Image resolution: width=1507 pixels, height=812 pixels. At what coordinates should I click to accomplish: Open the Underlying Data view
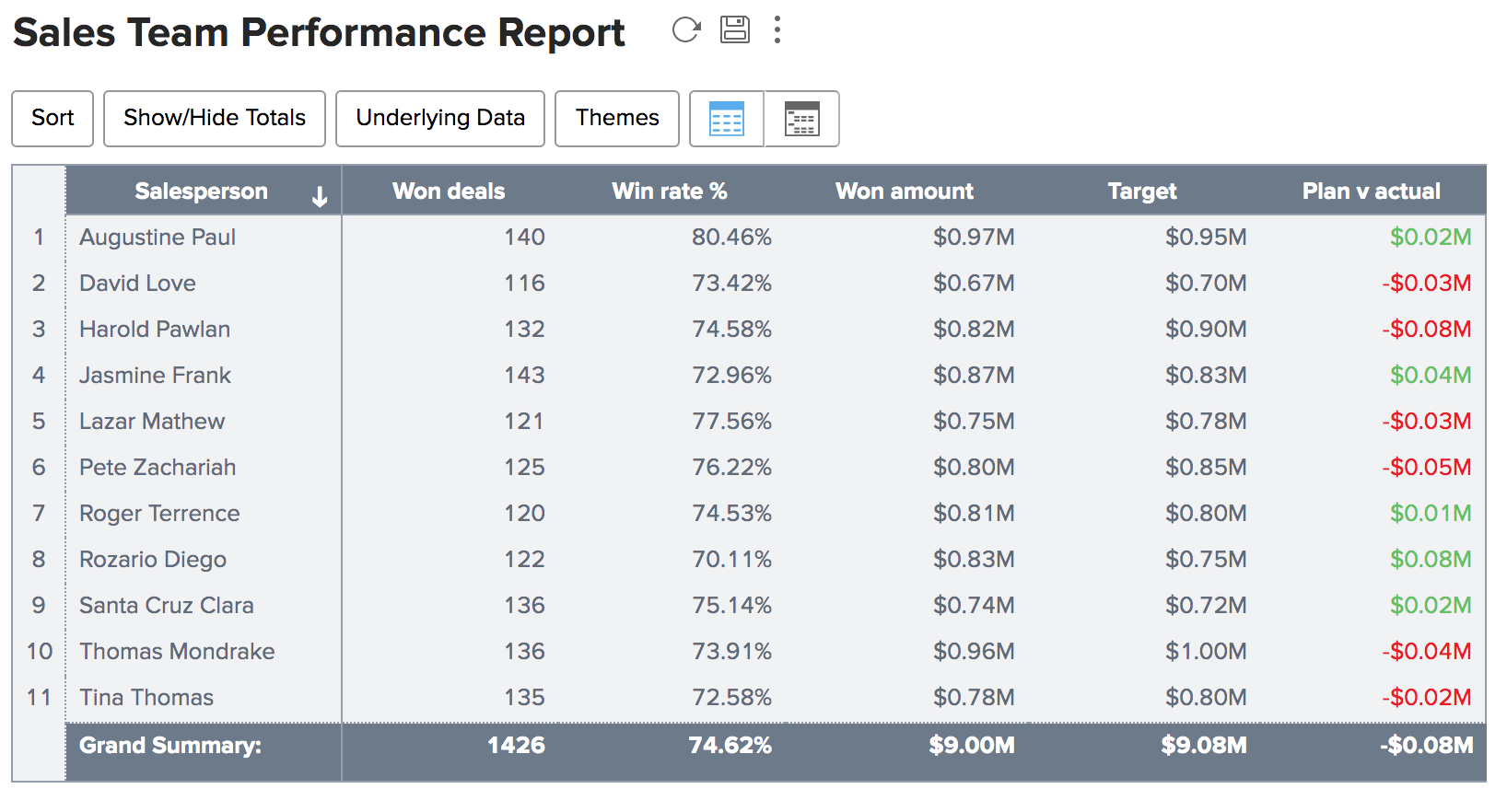tap(440, 118)
